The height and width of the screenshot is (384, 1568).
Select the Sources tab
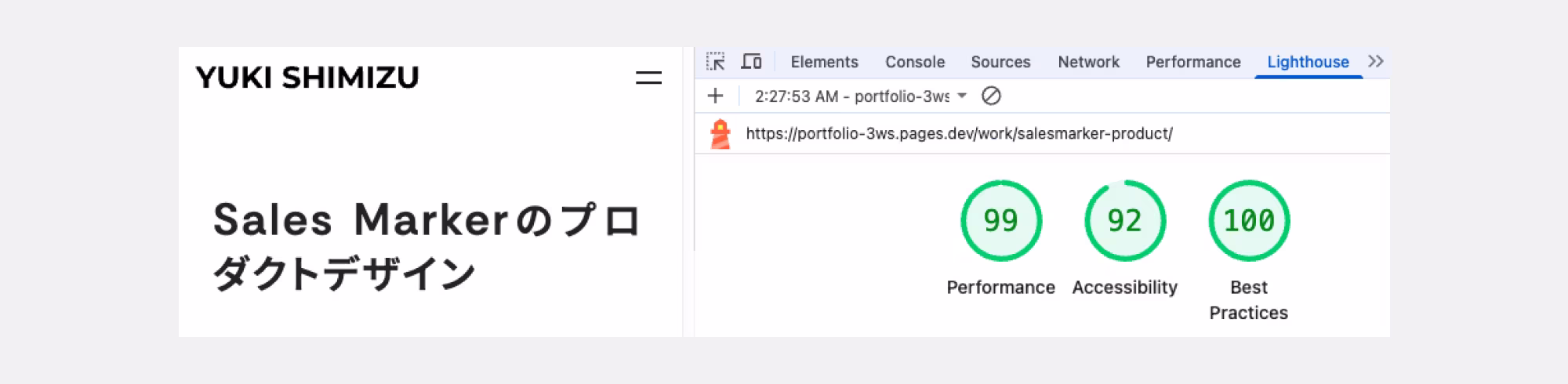coord(1000,62)
